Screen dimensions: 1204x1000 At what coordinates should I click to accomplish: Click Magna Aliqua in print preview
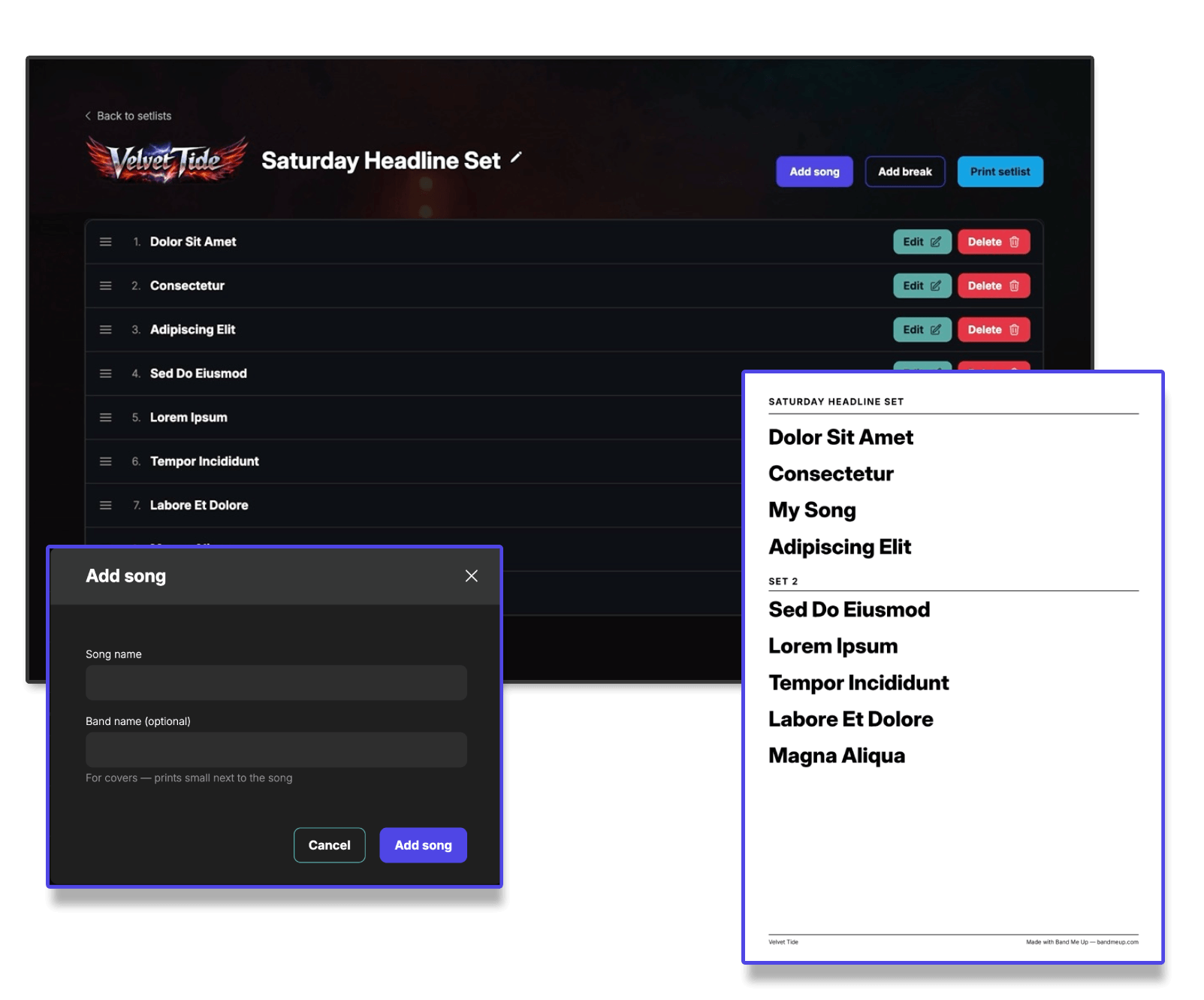click(837, 756)
